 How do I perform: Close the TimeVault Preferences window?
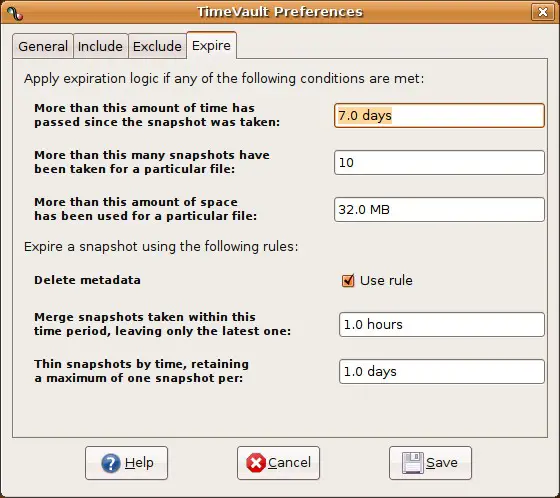[543, 12]
